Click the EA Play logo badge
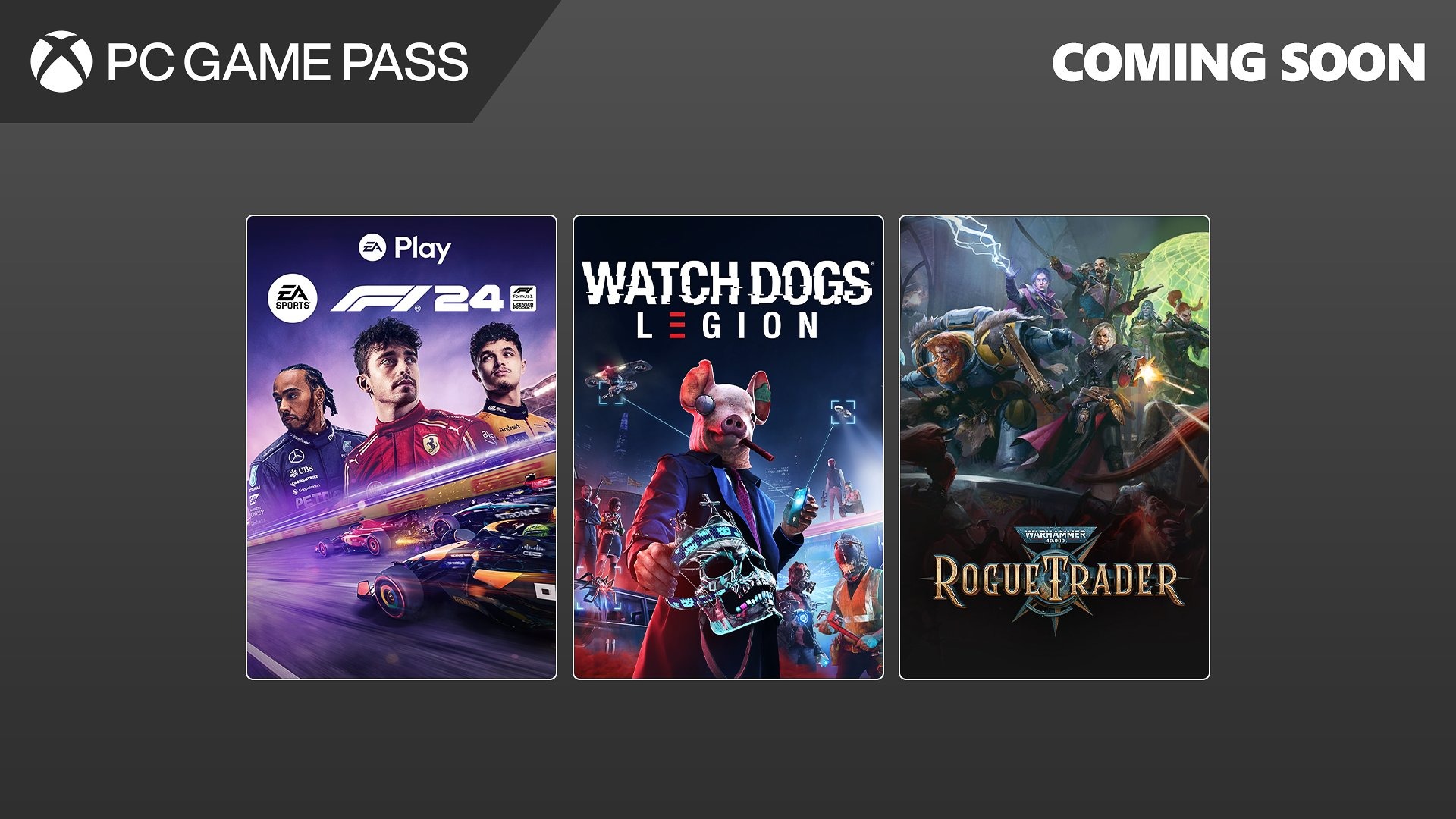 tap(405, 248)
